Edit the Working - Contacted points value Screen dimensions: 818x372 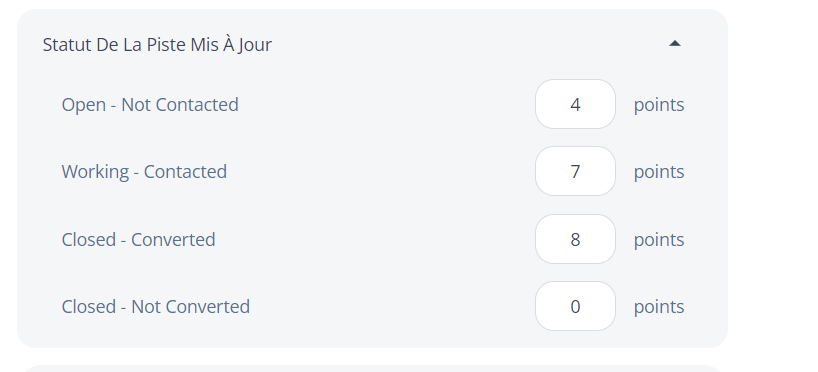pos(575,171)
